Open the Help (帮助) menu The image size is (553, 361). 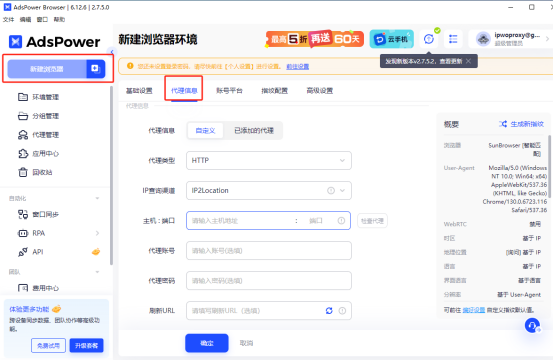pos(59,19)
